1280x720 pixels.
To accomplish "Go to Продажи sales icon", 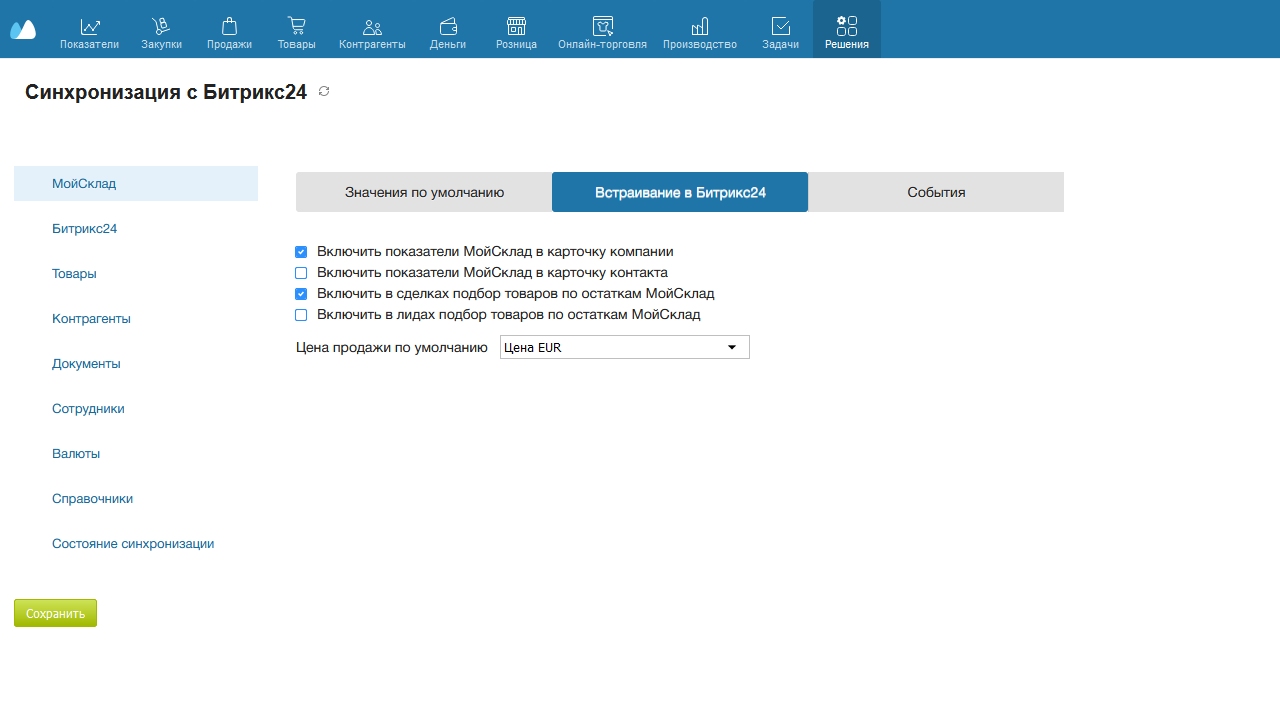I will 229,27.
